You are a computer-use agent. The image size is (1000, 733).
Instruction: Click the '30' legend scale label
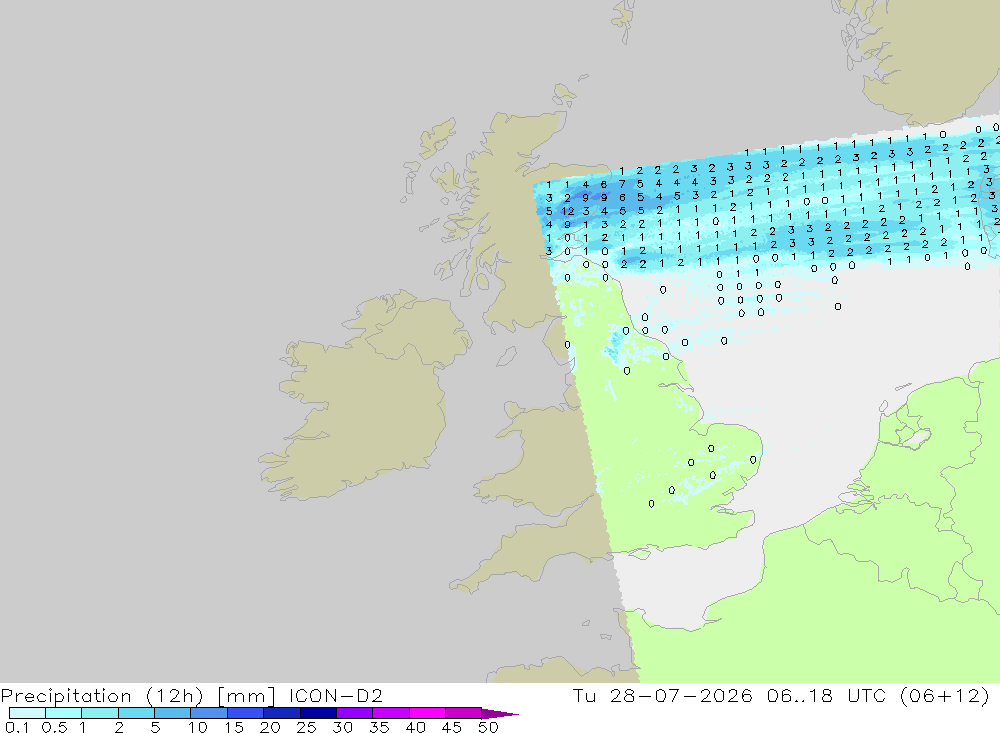pyautogui.click(x=342, y=727)
